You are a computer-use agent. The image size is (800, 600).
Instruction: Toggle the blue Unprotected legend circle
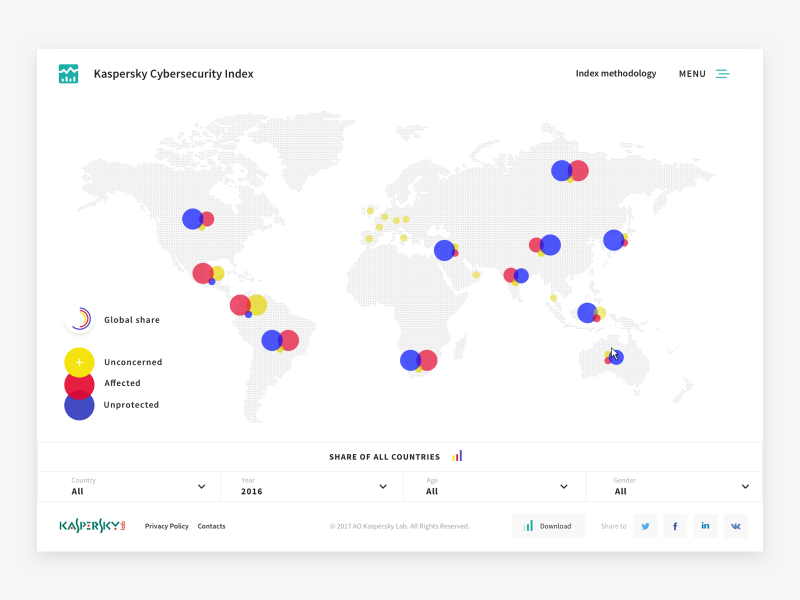[x=79, y=406]
